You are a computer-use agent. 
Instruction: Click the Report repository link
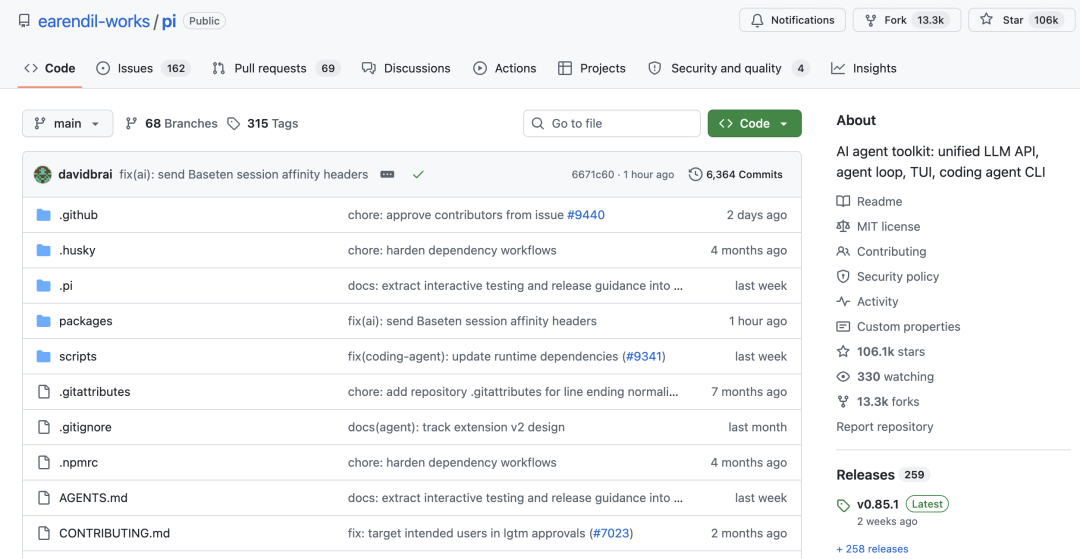[884, 427]
